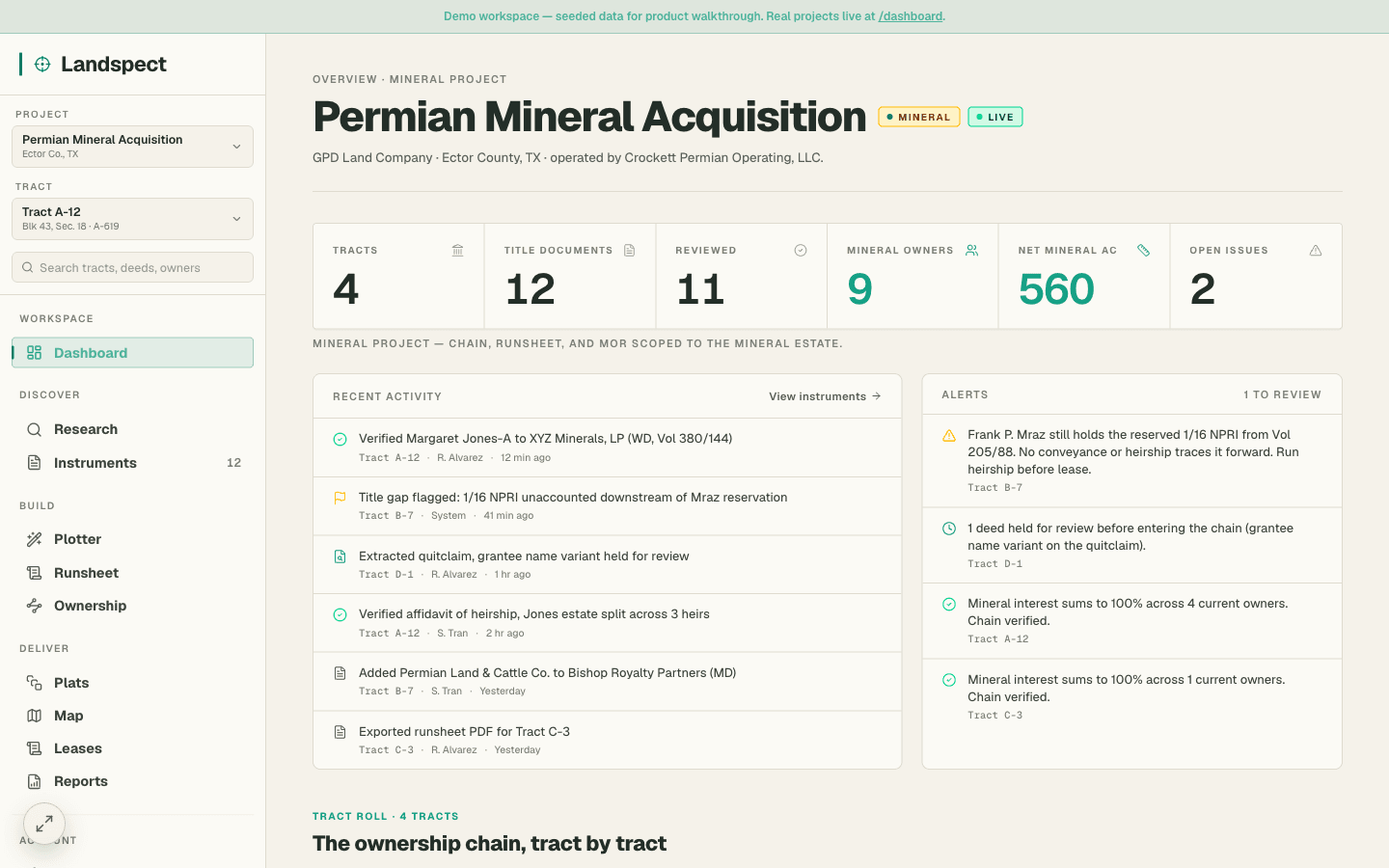The width and height of the screenshot is (1389, 868).
Task: Open activity 'Verified Margaret Jones-A to XYZ Minerals'
Action: tap(607, 448)
